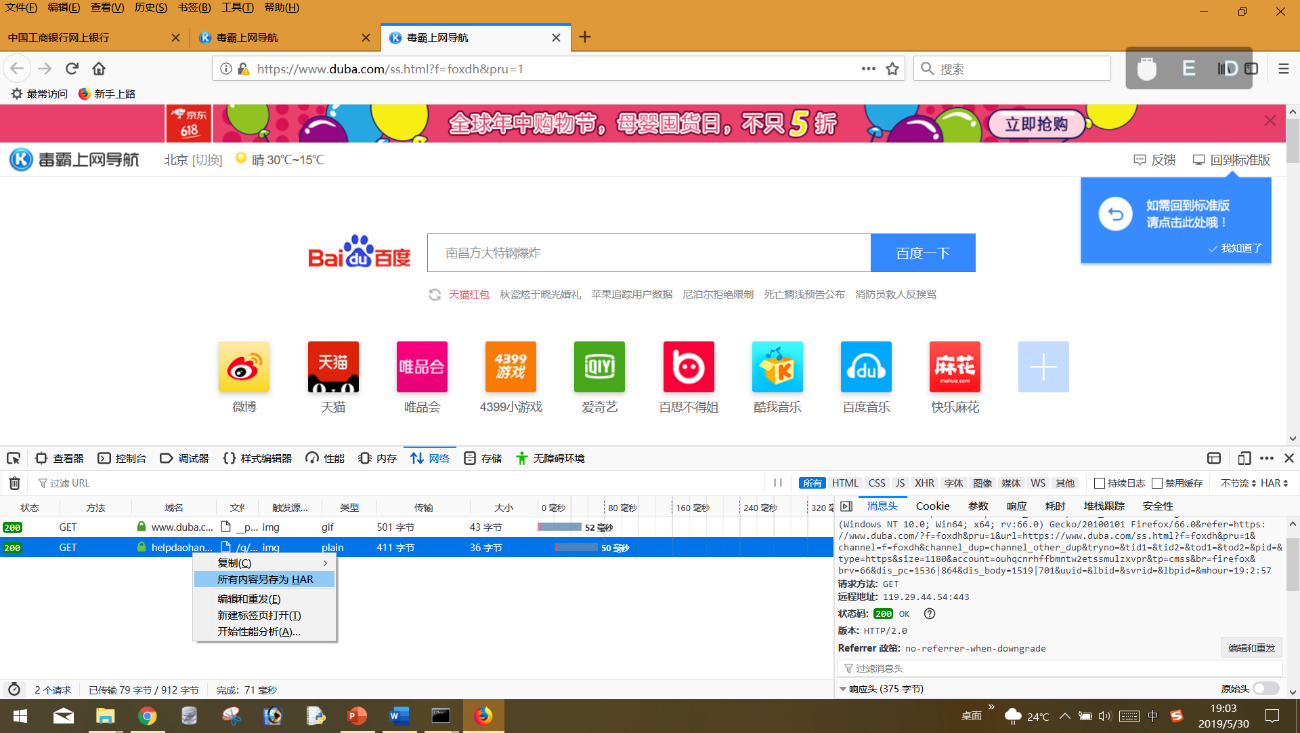Clear network requests with the trash icon
This screenshot has height=733, width=1300.
click(14, 483)
